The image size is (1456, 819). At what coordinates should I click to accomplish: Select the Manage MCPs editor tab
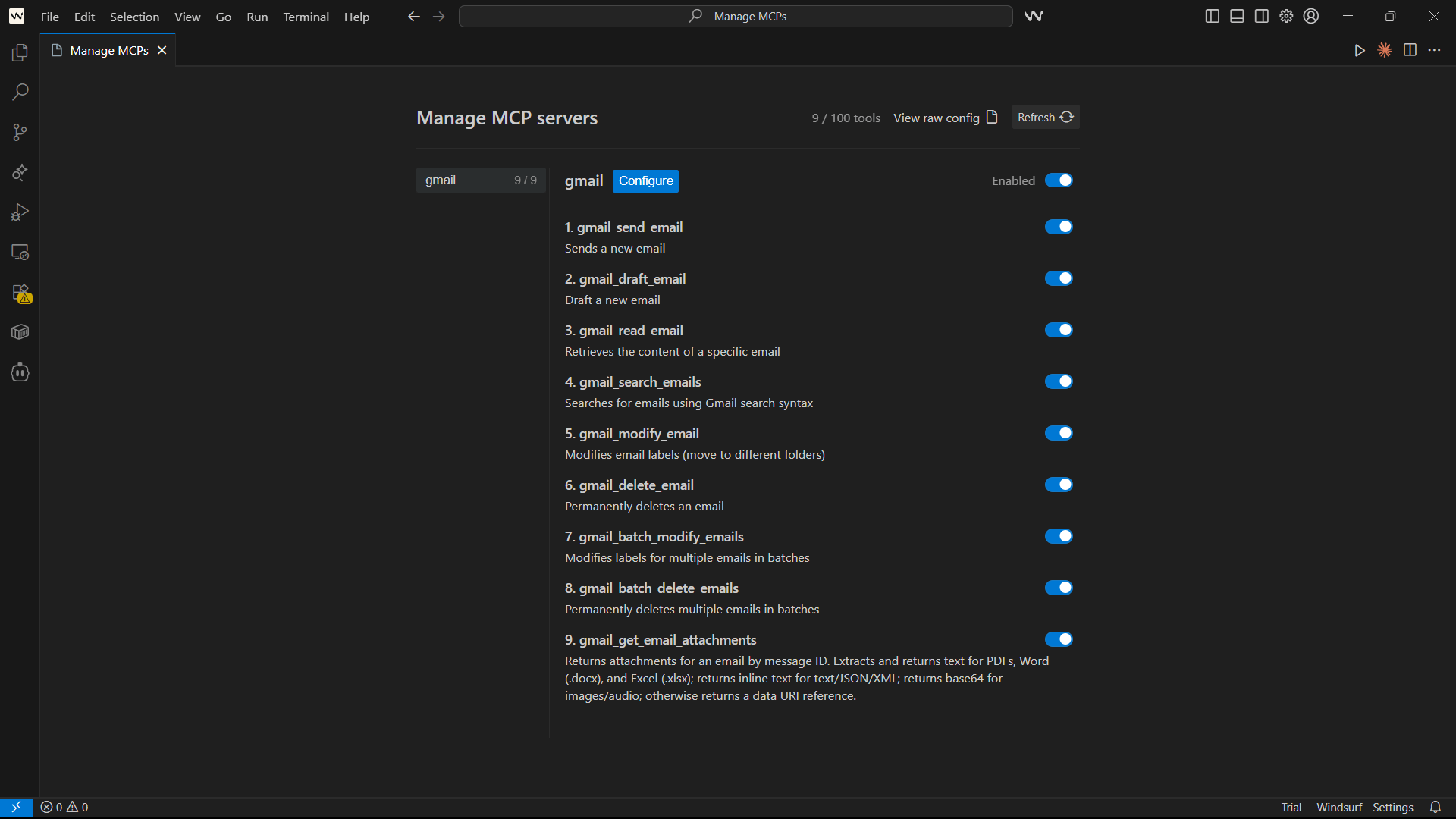[x=108, y=50]
